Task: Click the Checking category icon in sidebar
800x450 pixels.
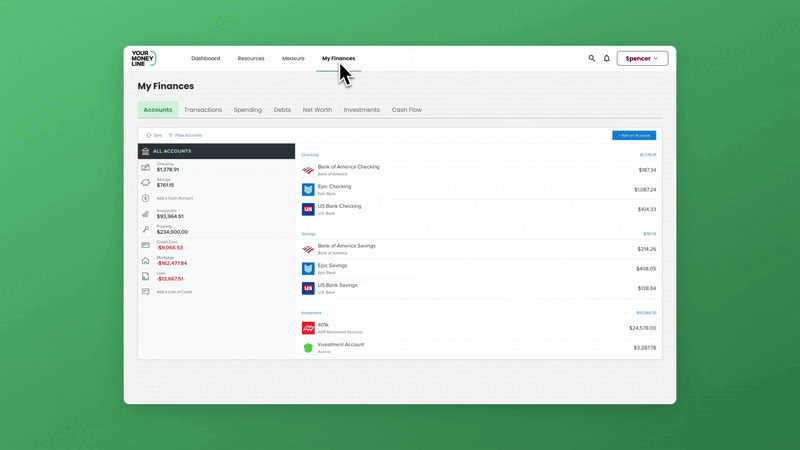Action: coord(145,167)
